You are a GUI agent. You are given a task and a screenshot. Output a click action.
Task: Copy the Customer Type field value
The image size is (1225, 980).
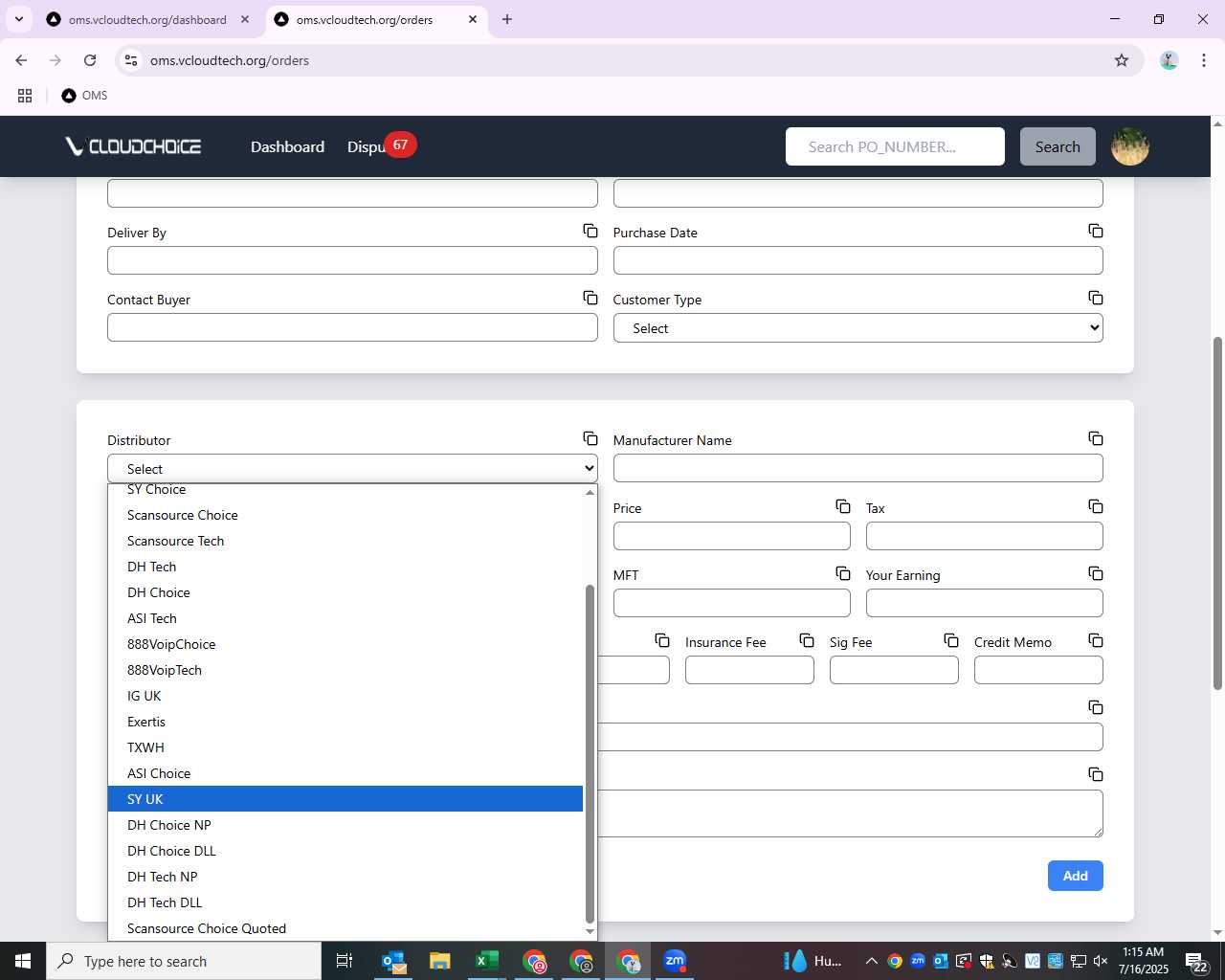tap(1096, 299)
